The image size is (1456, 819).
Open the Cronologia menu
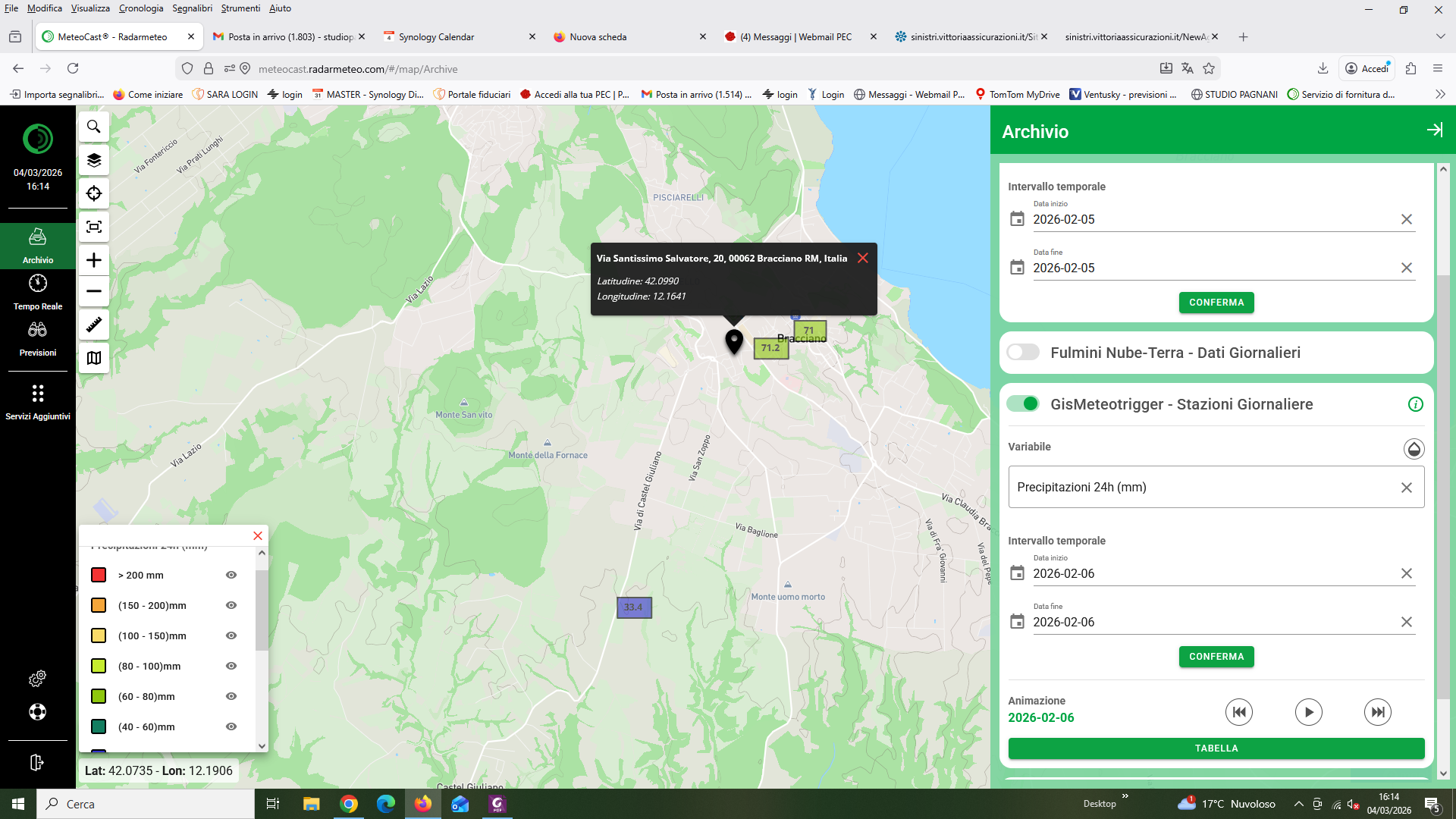(140, 8)
